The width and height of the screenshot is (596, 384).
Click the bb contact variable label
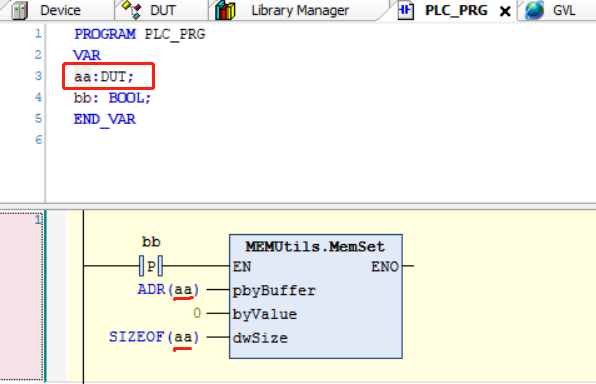(x=151, y=242)
